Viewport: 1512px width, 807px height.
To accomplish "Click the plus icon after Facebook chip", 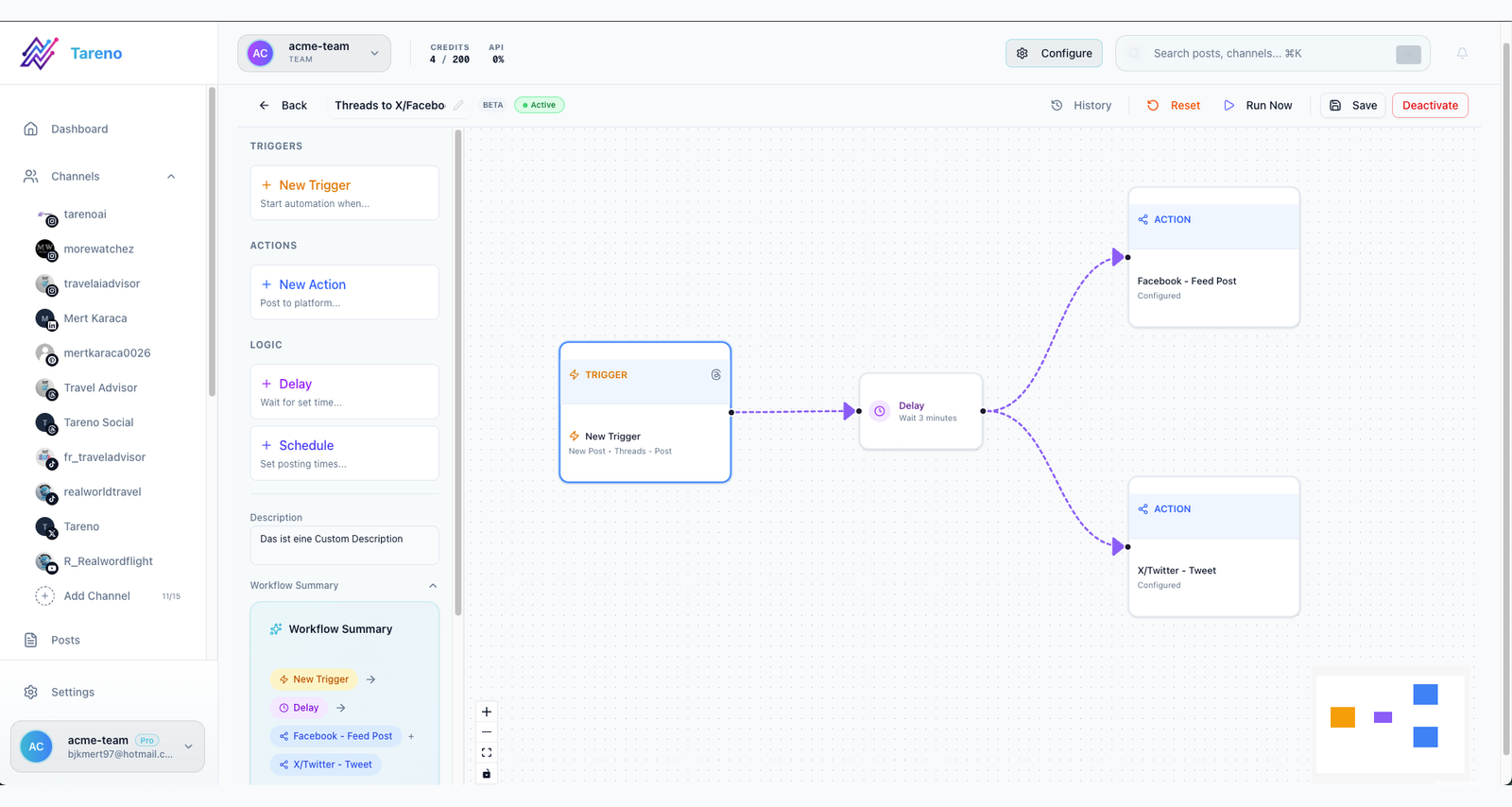I will coord(411,736).
